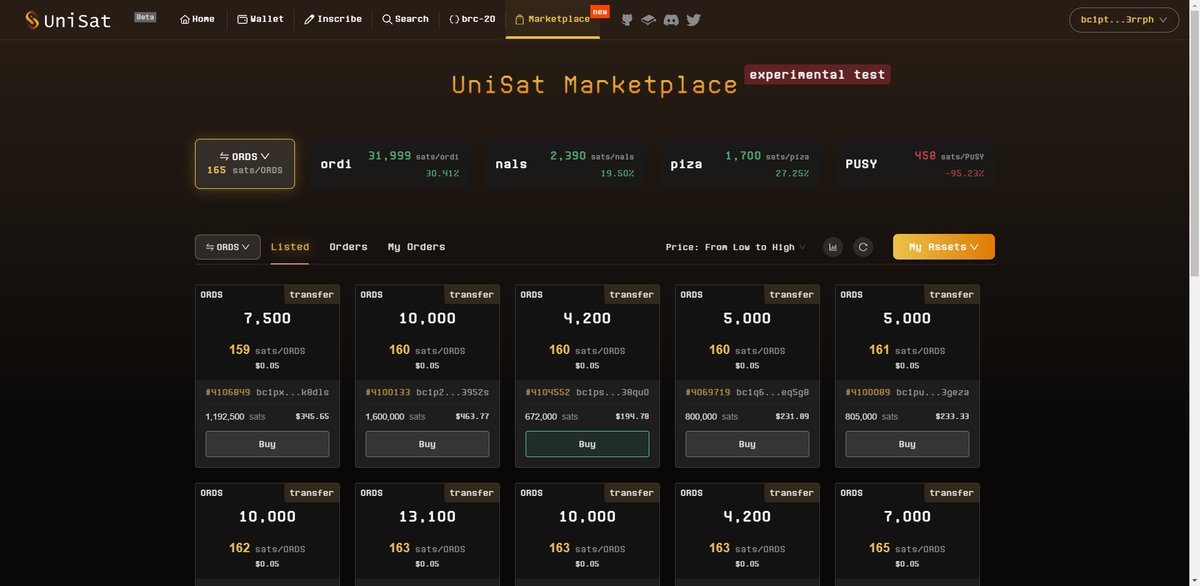
Task: Switch to the Listed tab
Action: tap(290, 247)
